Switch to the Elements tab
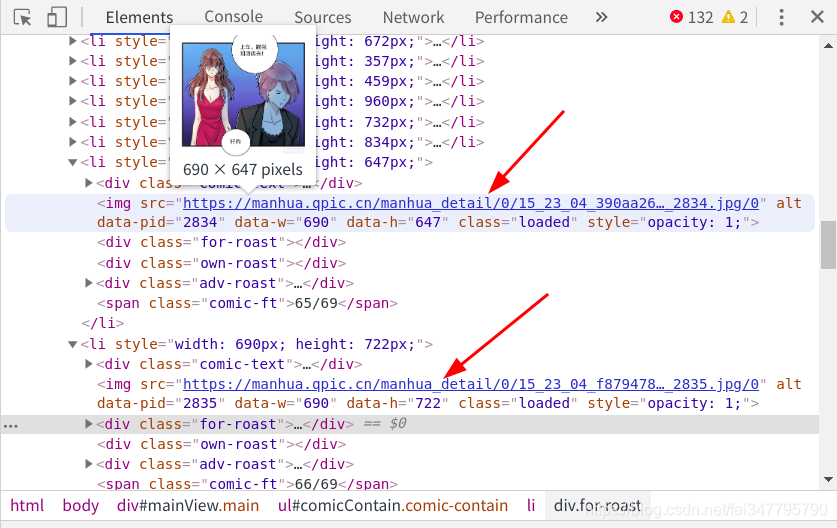 click(139, 17)
